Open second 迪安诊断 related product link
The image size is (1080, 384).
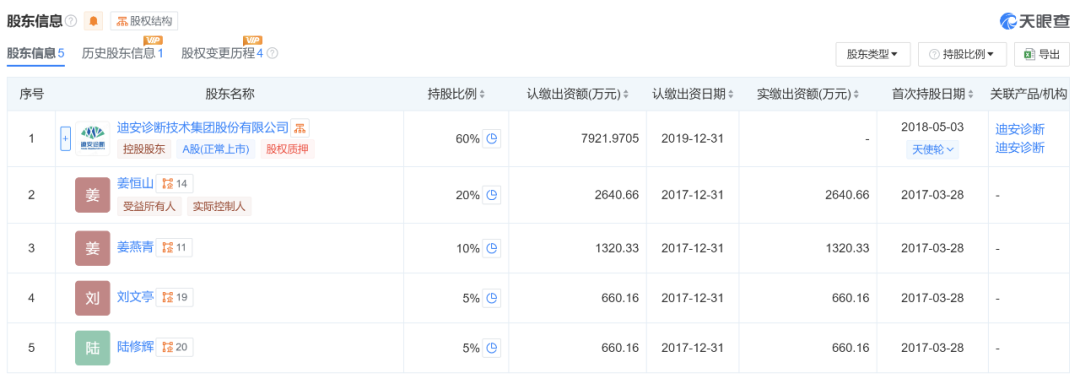click(1020, 147)
